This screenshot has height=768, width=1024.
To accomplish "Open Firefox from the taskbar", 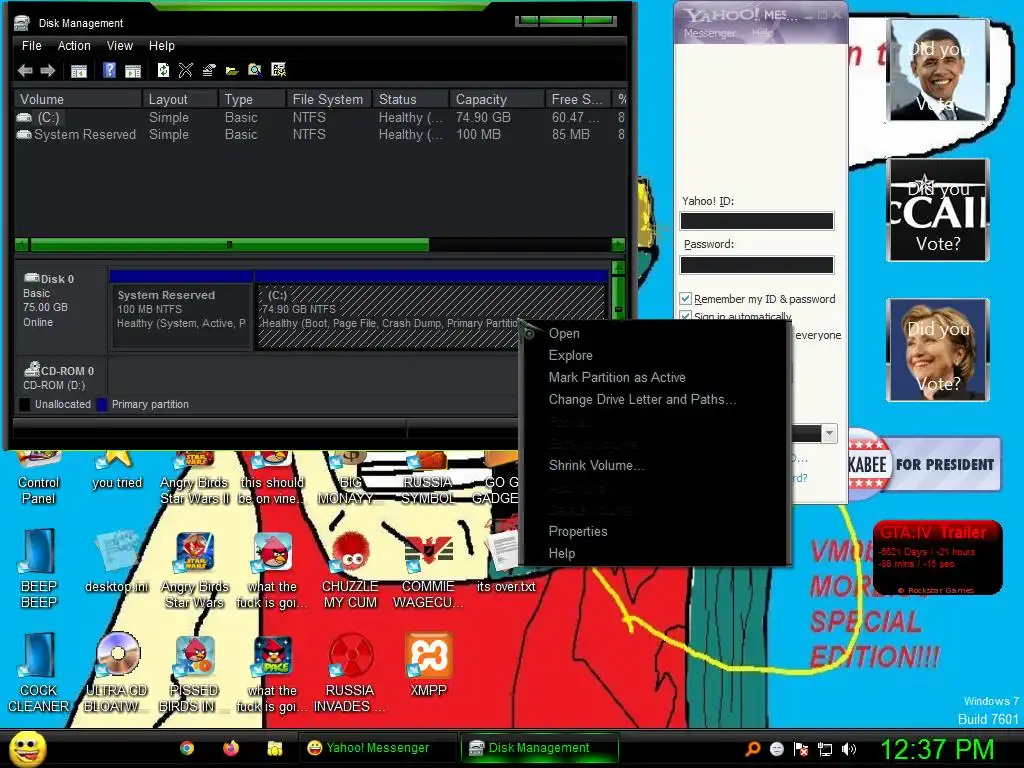I will [x=231, y=748].
